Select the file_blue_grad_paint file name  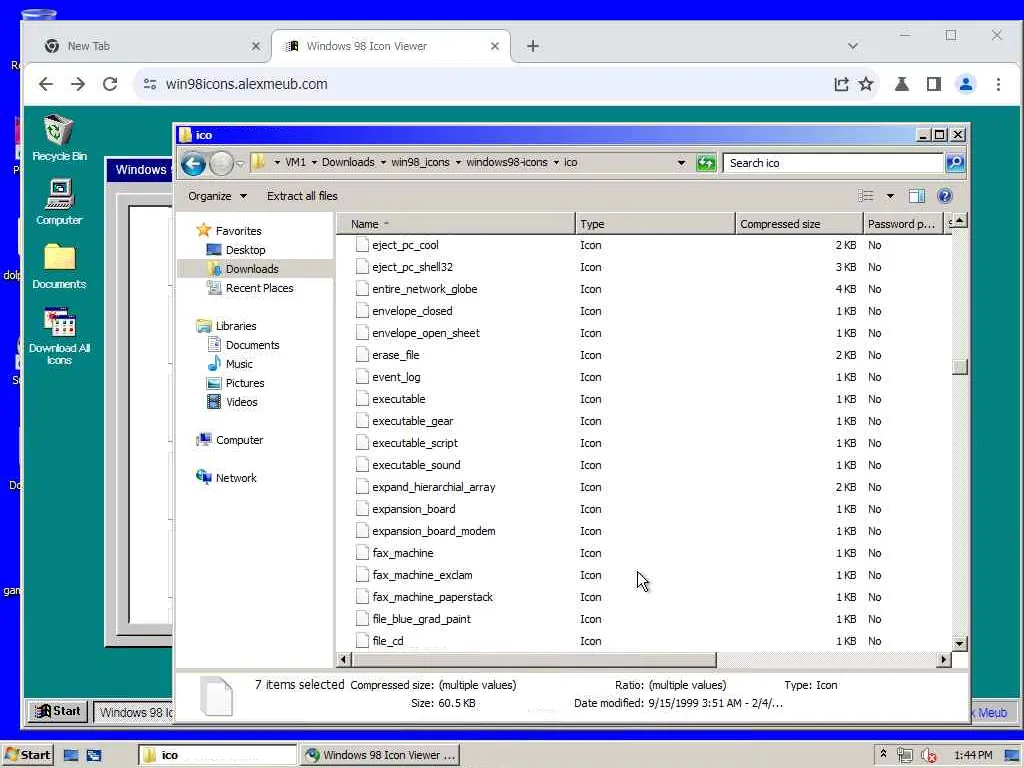(421, 619)
